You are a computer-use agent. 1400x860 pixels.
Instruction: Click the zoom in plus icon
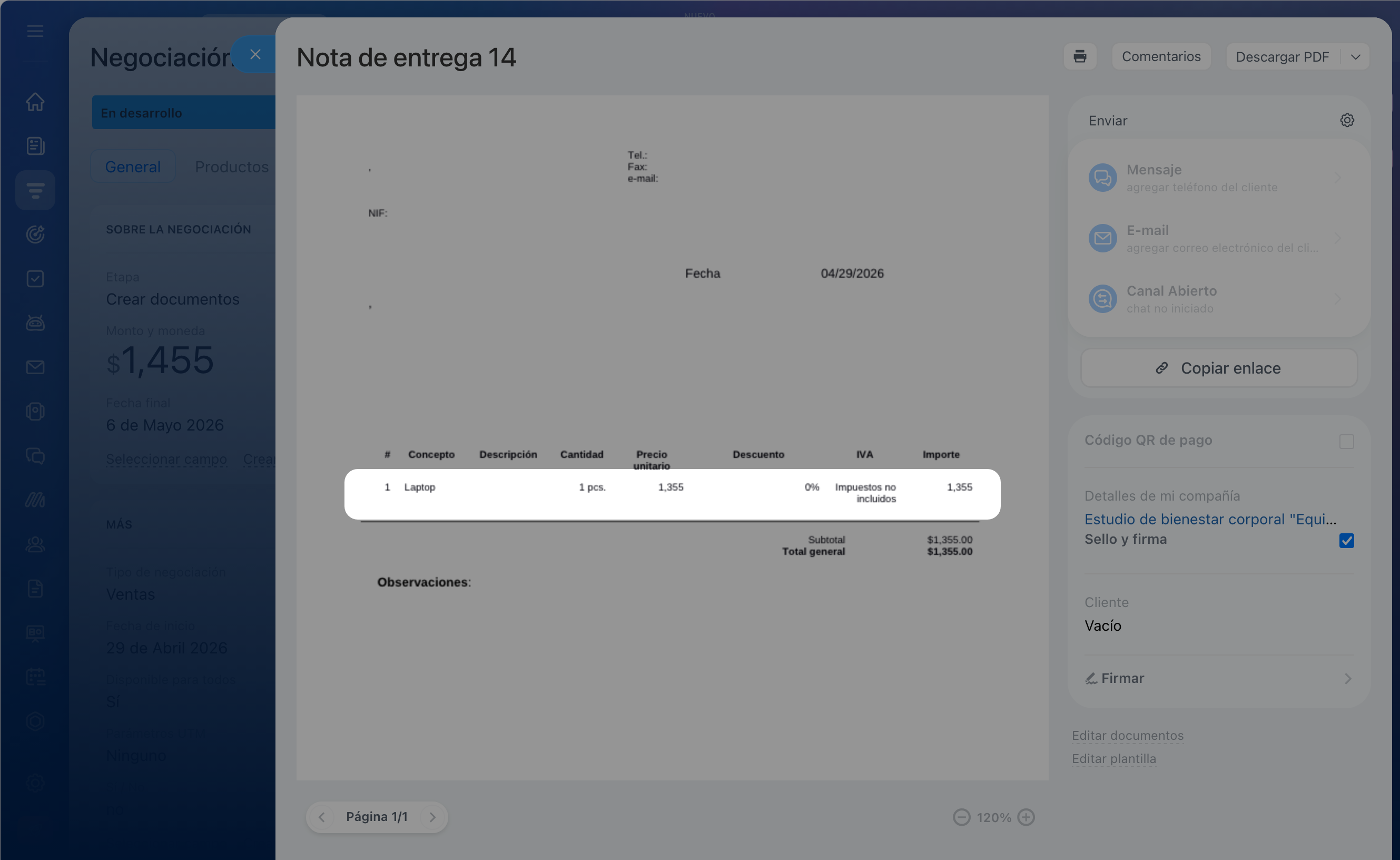(1026, 817)
